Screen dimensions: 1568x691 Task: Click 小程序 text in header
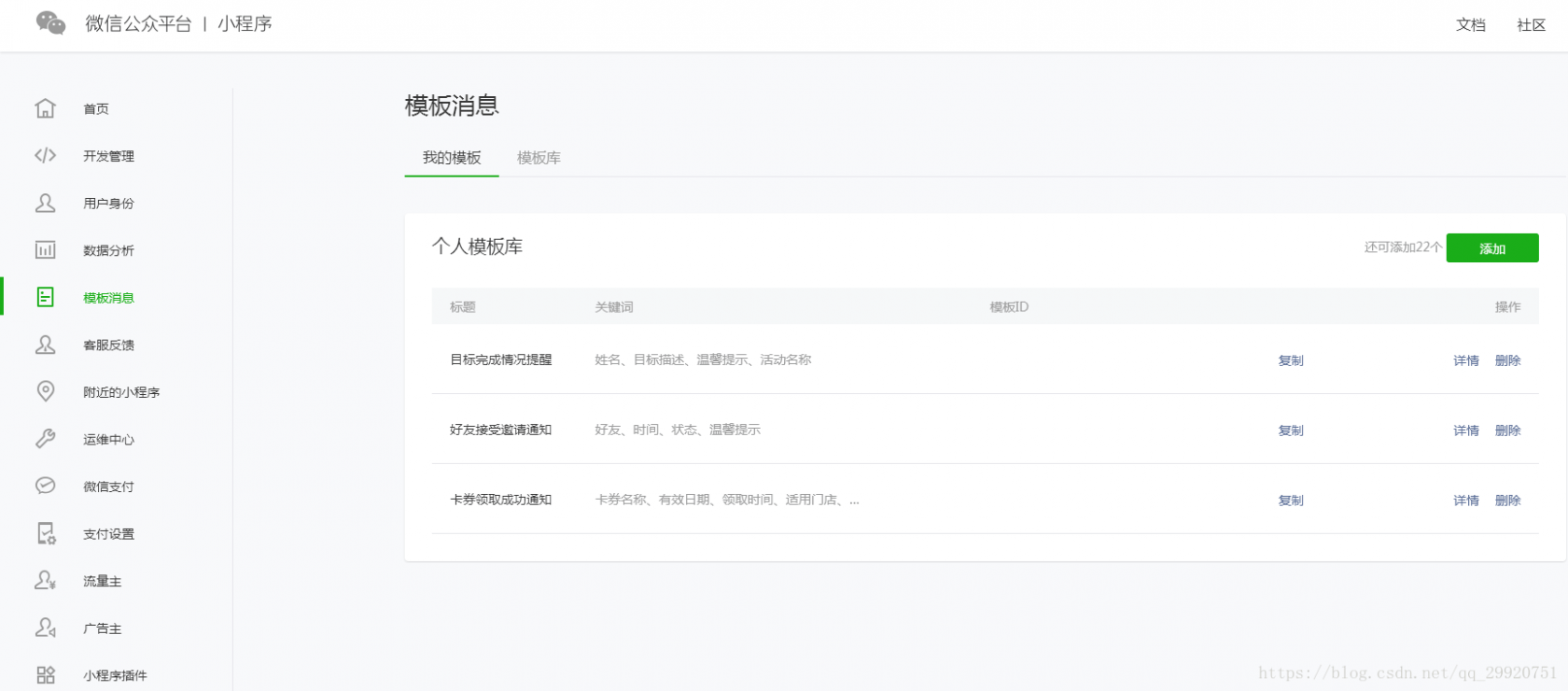245,24
